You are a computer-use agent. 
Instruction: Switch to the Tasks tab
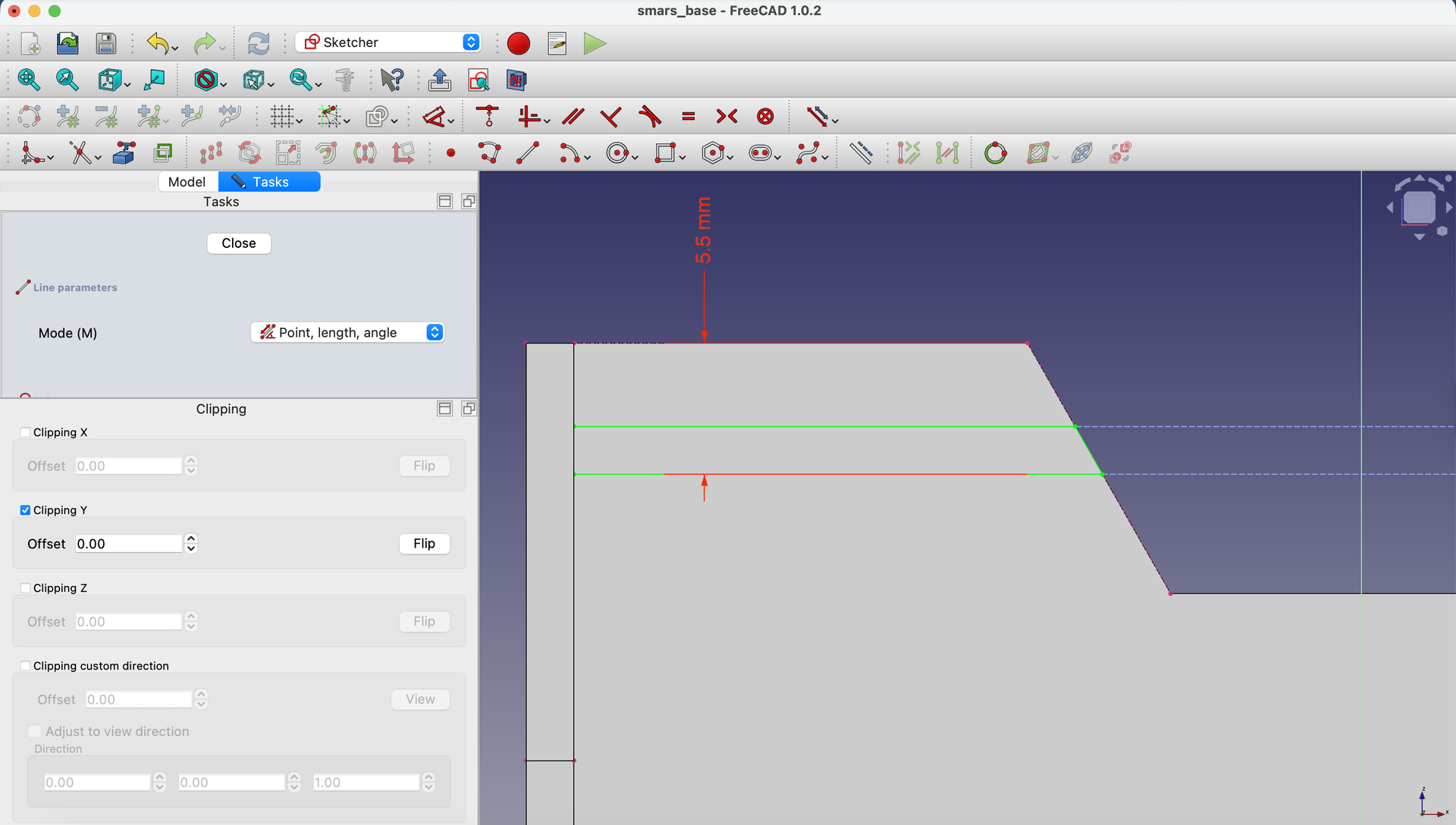[269, 181]
